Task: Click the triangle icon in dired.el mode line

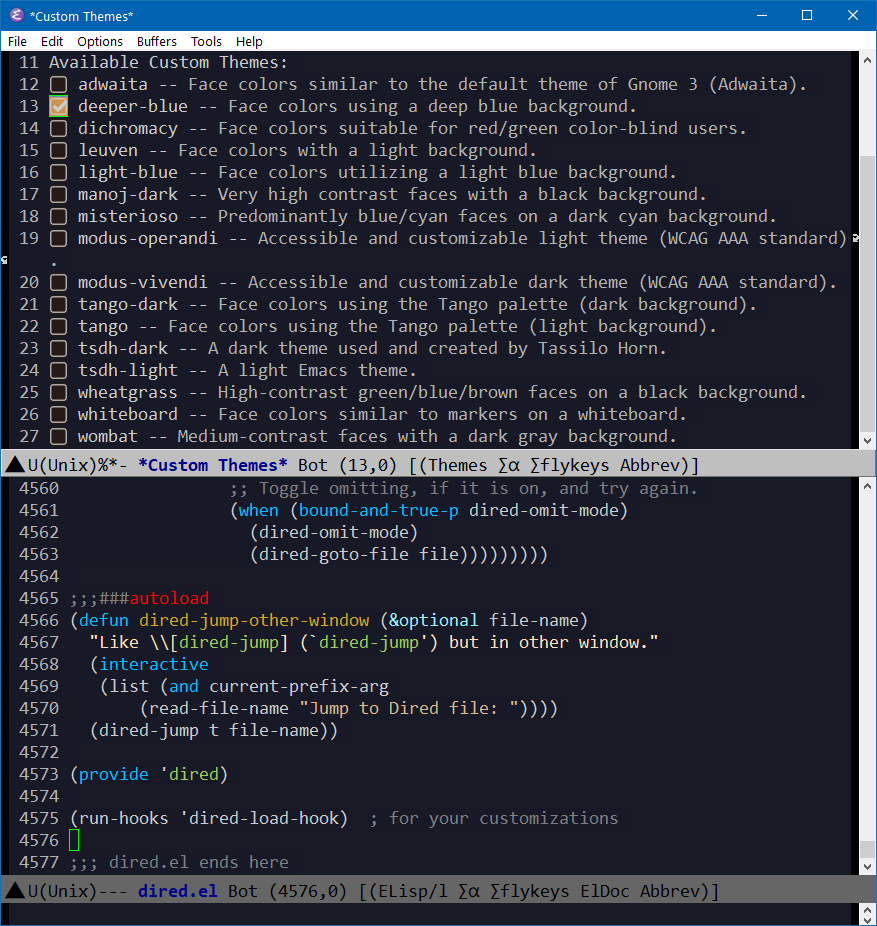Action: (14, 891)
